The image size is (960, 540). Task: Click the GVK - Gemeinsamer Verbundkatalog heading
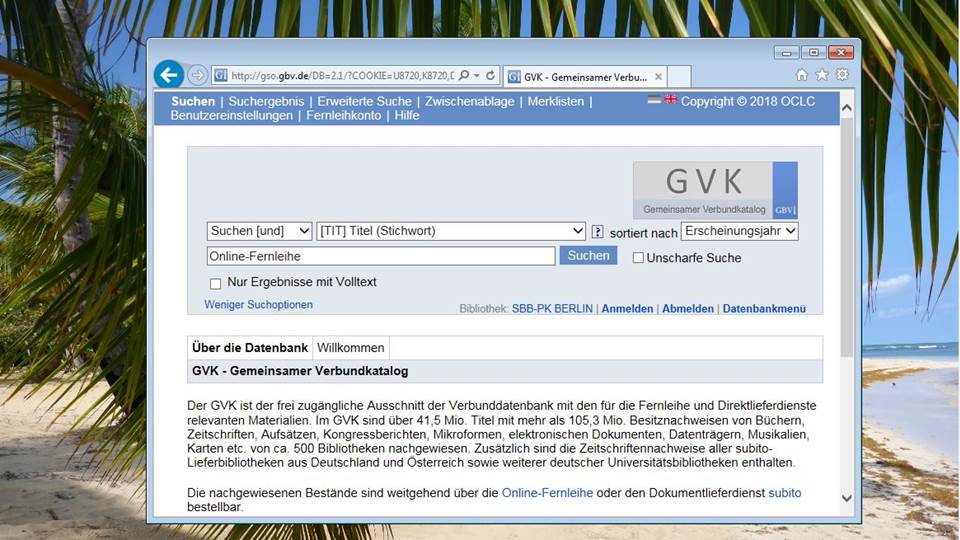coord(300,371)
